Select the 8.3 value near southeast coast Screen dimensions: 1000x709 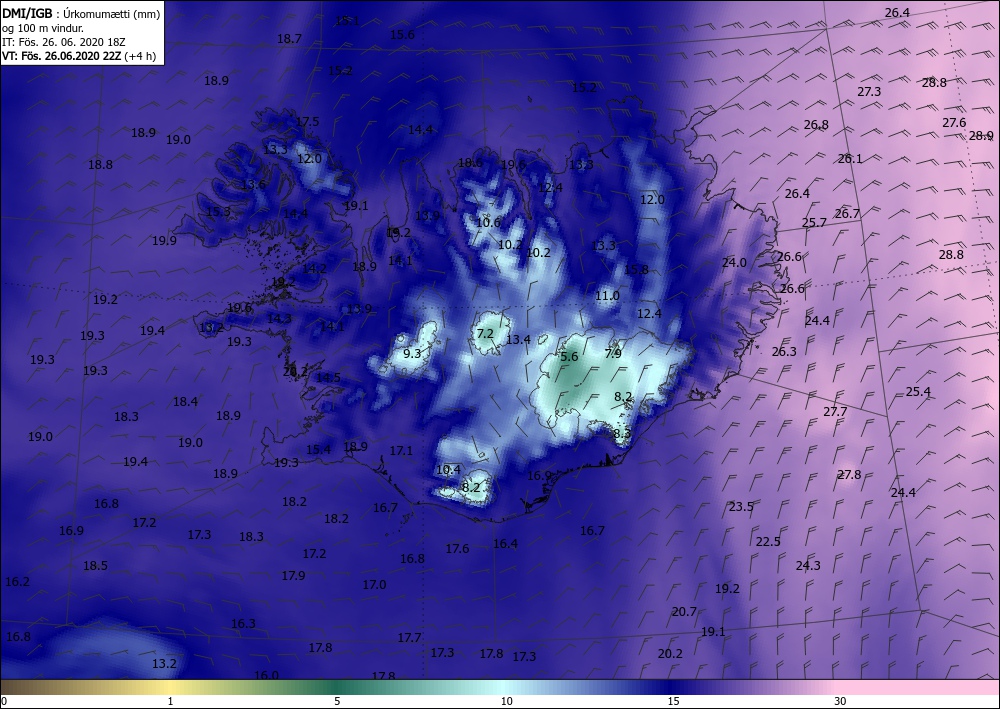click(622, 434)
